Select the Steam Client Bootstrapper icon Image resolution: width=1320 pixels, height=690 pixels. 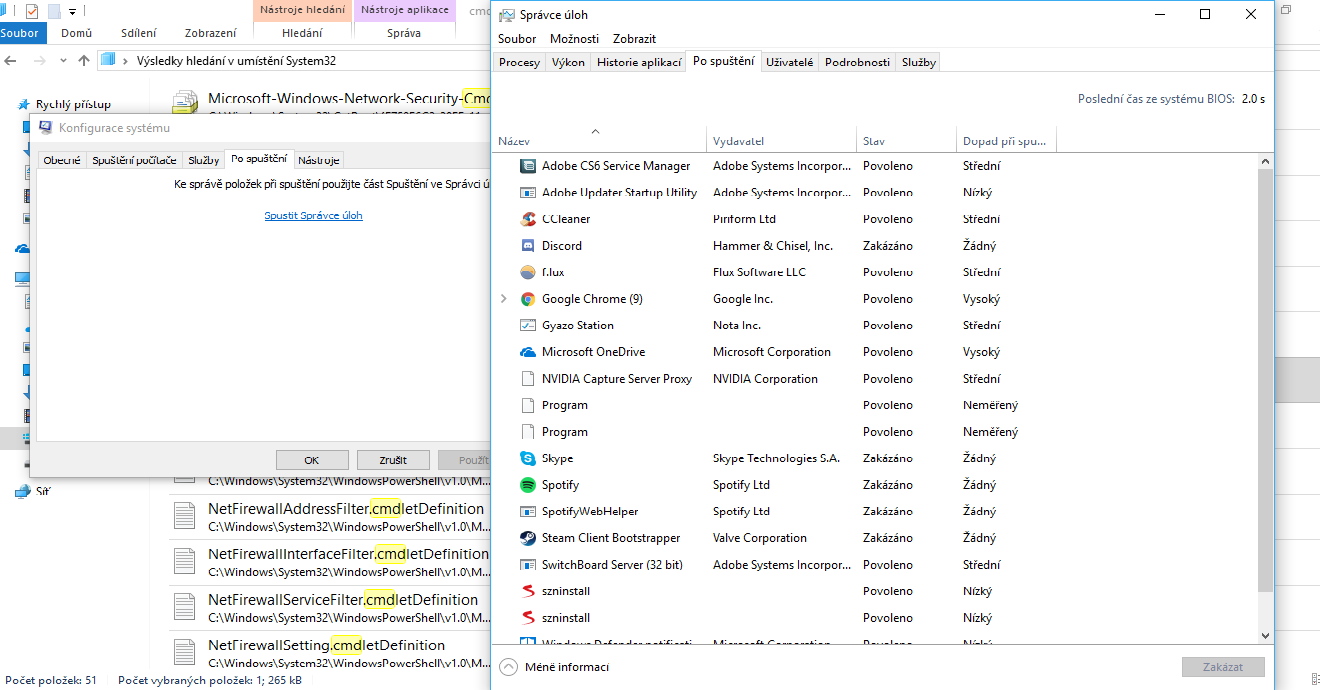click(x=528, y=538)
